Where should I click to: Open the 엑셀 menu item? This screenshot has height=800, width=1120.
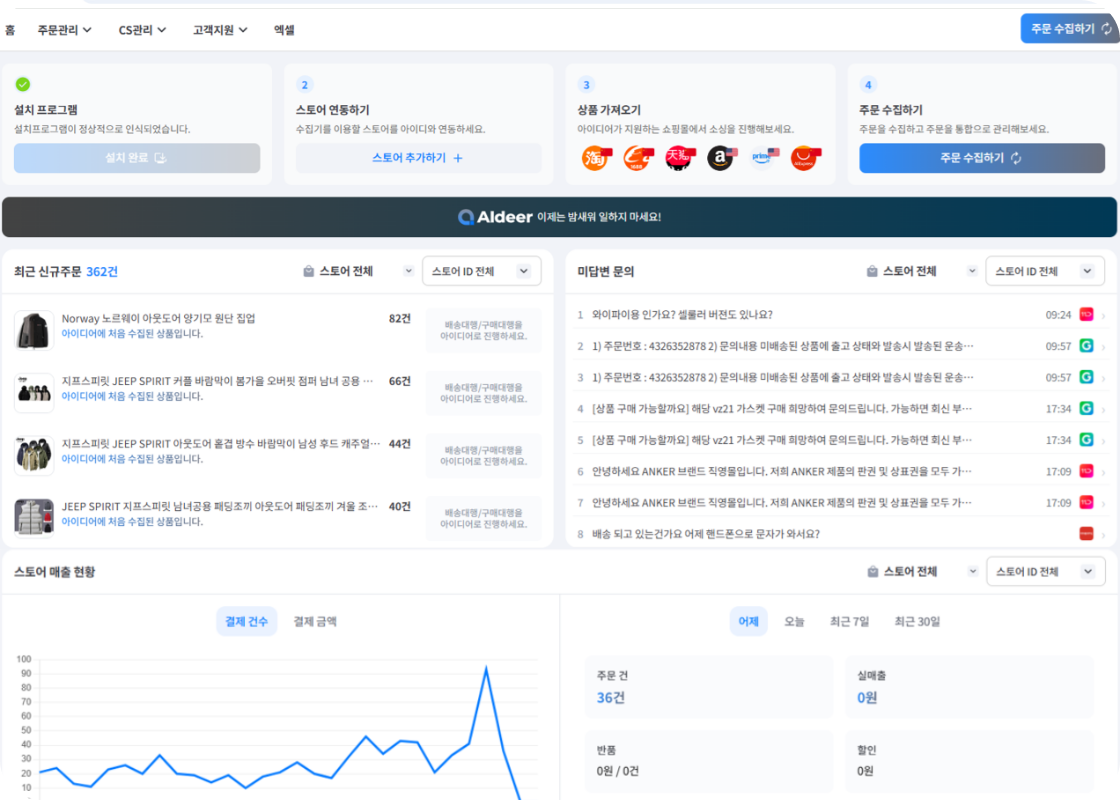[x=284, y=30]
